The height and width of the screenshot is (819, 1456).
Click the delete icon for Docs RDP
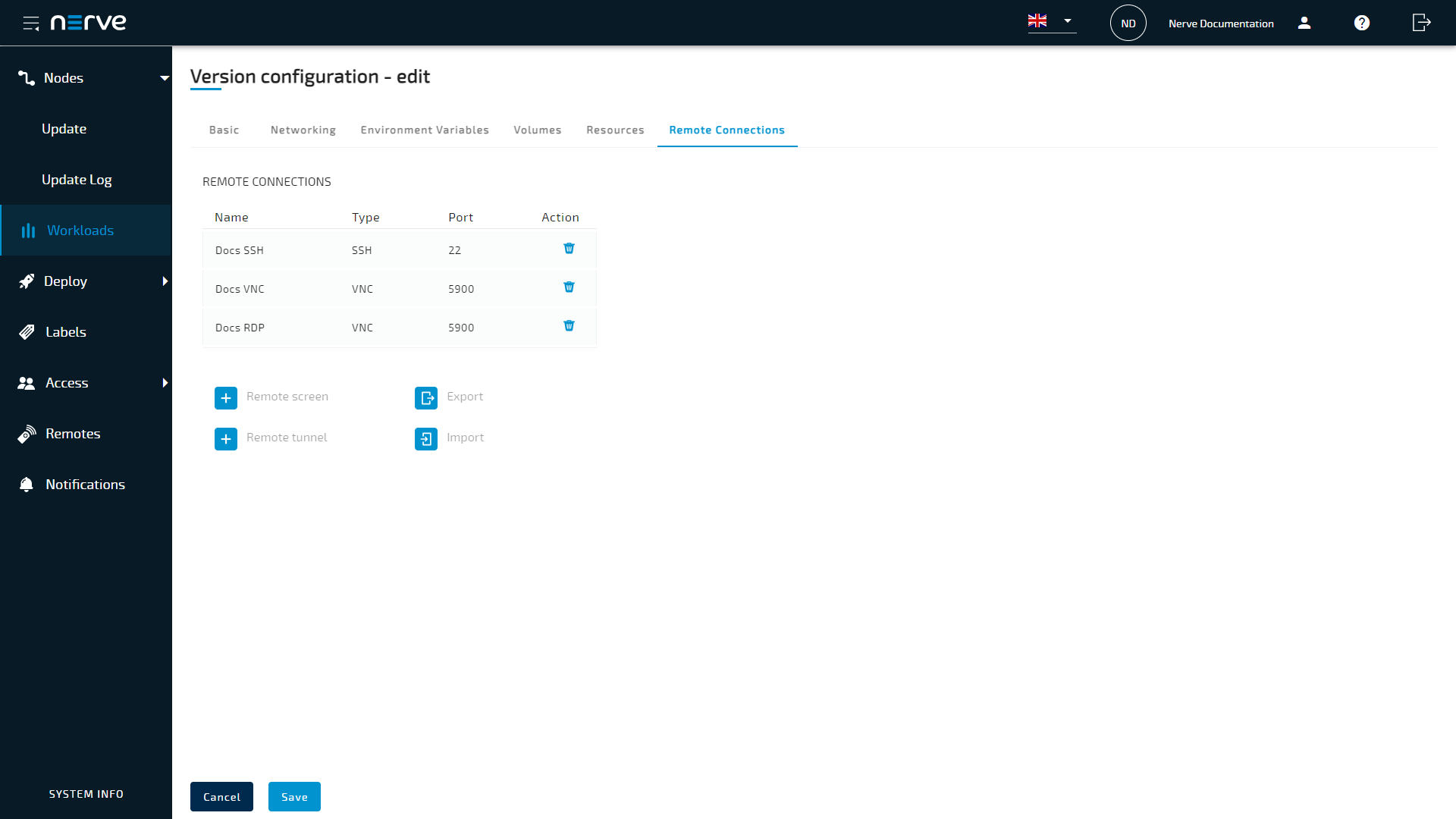(x=569, y=326)
